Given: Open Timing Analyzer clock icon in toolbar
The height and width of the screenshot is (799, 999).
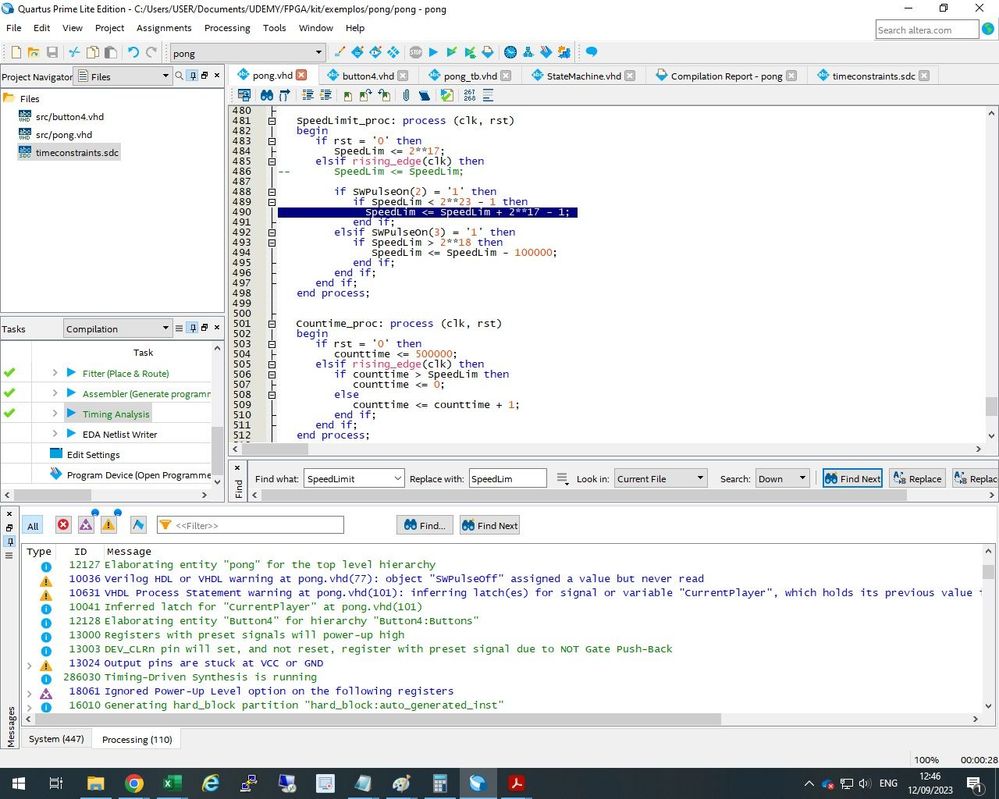Looking at the screenshot, I should 510,52.
